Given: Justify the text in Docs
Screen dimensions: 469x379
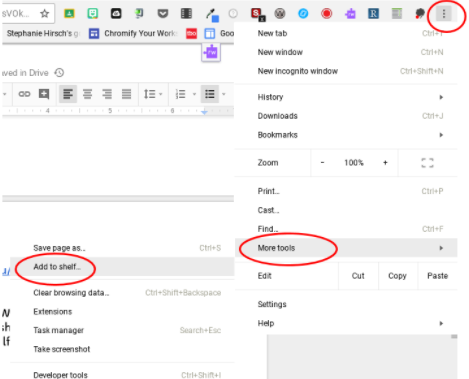Looking at the screenshot, I should [x=126, y=94].
